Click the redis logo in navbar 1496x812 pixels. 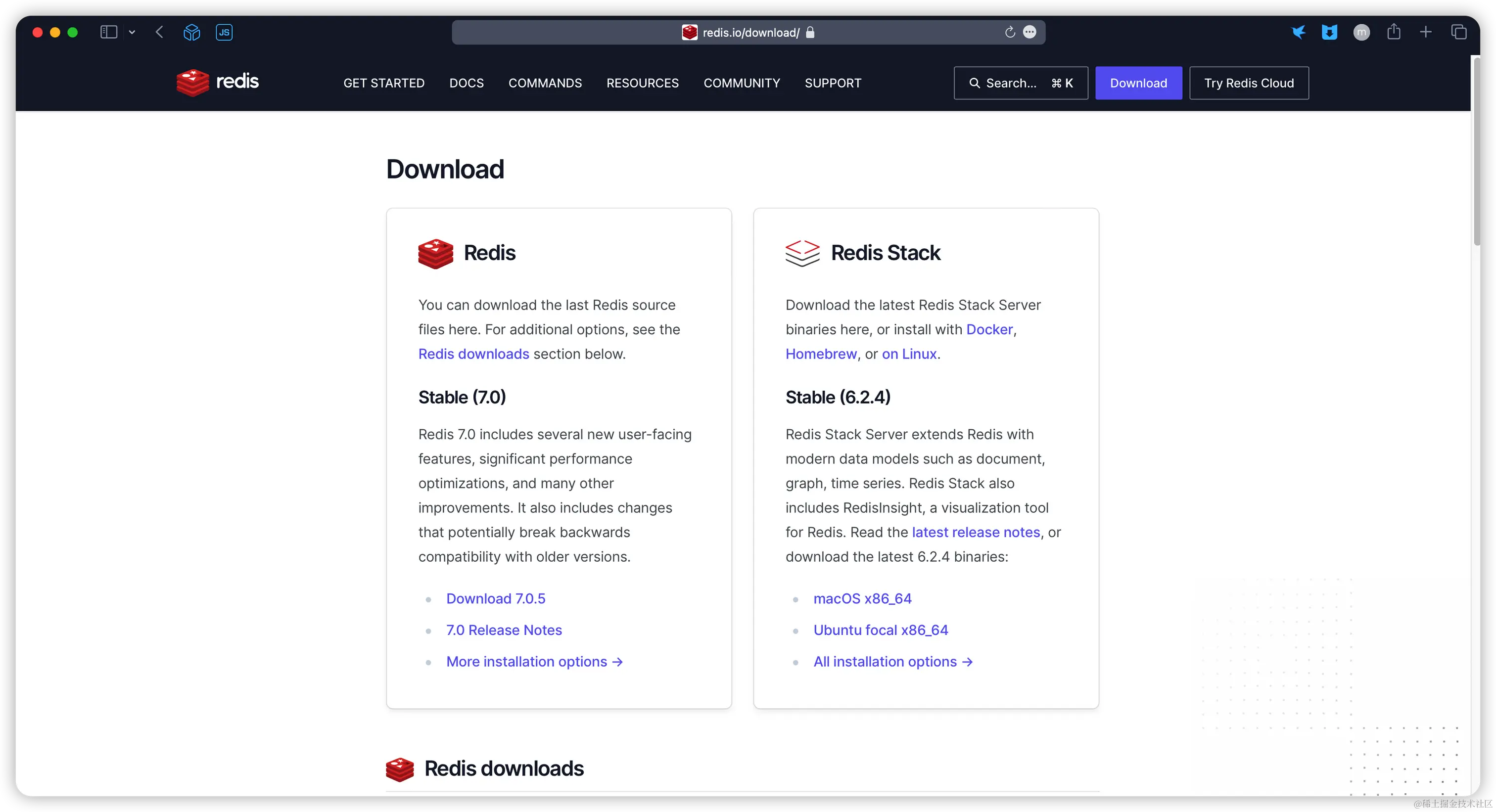pos(218,83)
